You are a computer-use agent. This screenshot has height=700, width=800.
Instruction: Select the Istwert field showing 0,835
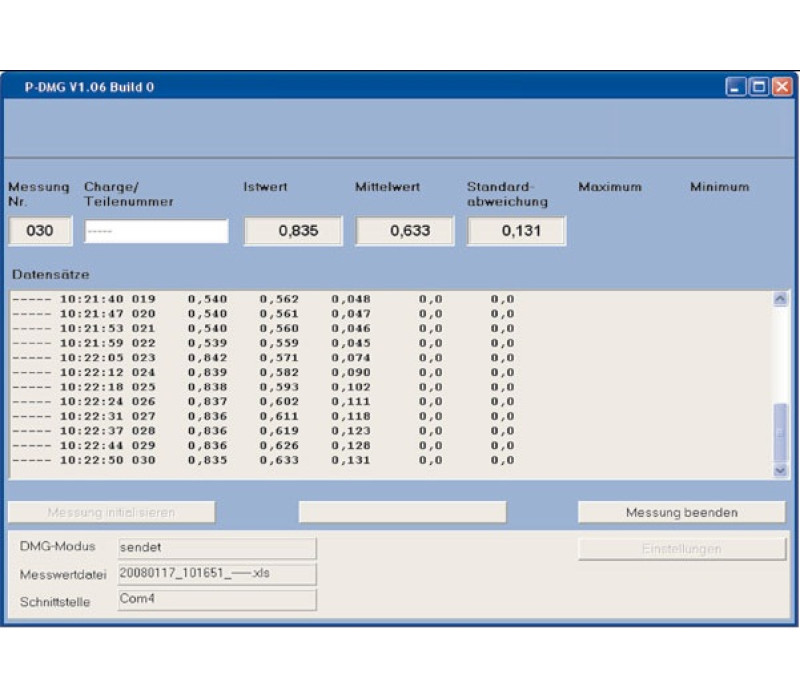tap(293, 231)
